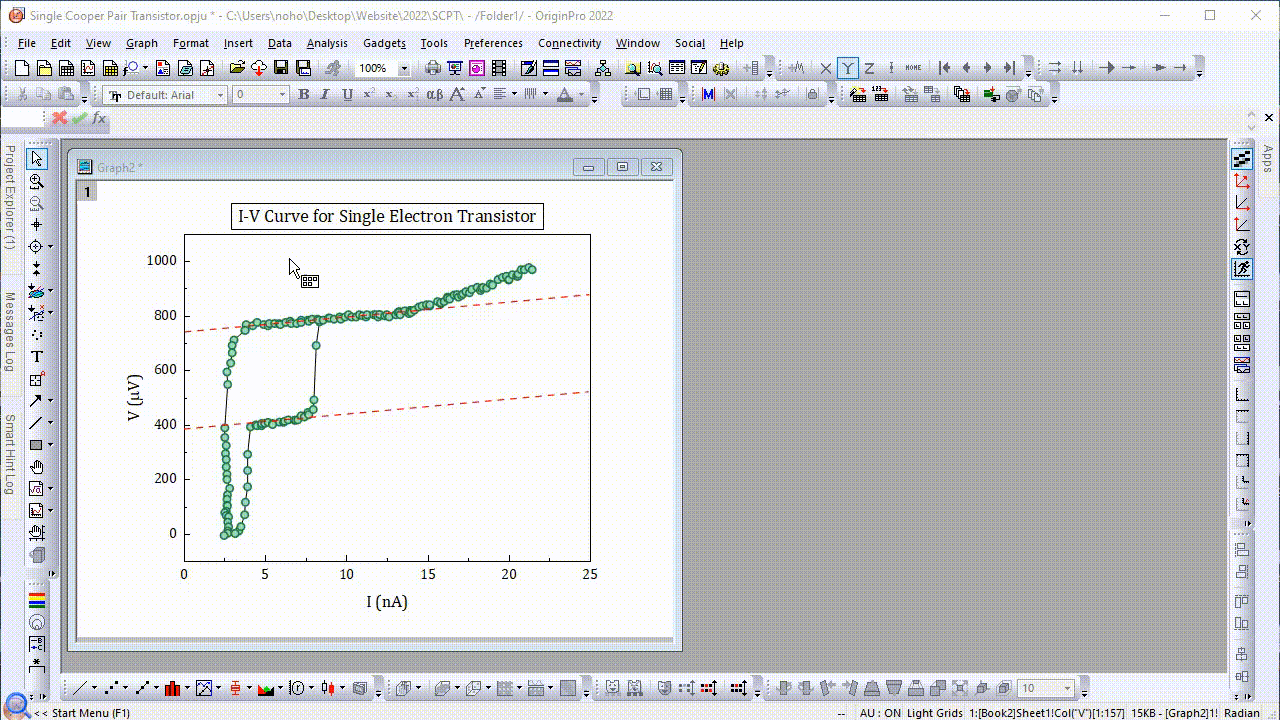Open the Preferences menu
The image size is (1280, 720).
[x=493, y=43]
